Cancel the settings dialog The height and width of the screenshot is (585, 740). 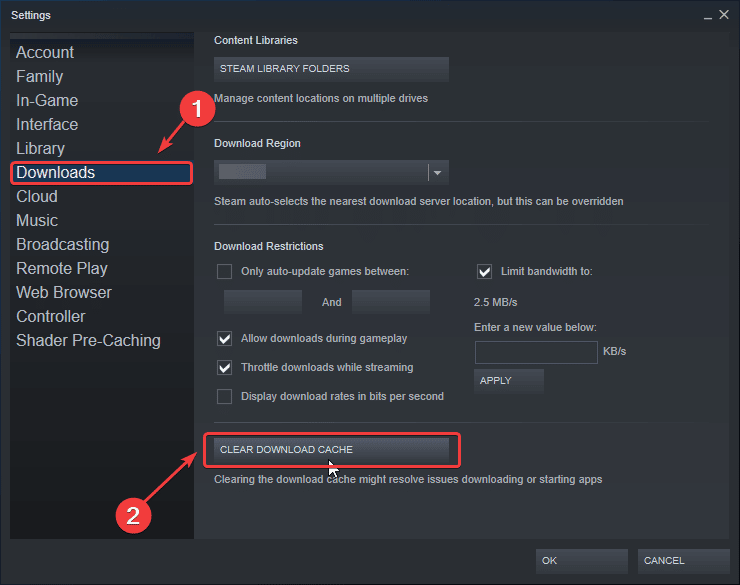coord(683,561)
